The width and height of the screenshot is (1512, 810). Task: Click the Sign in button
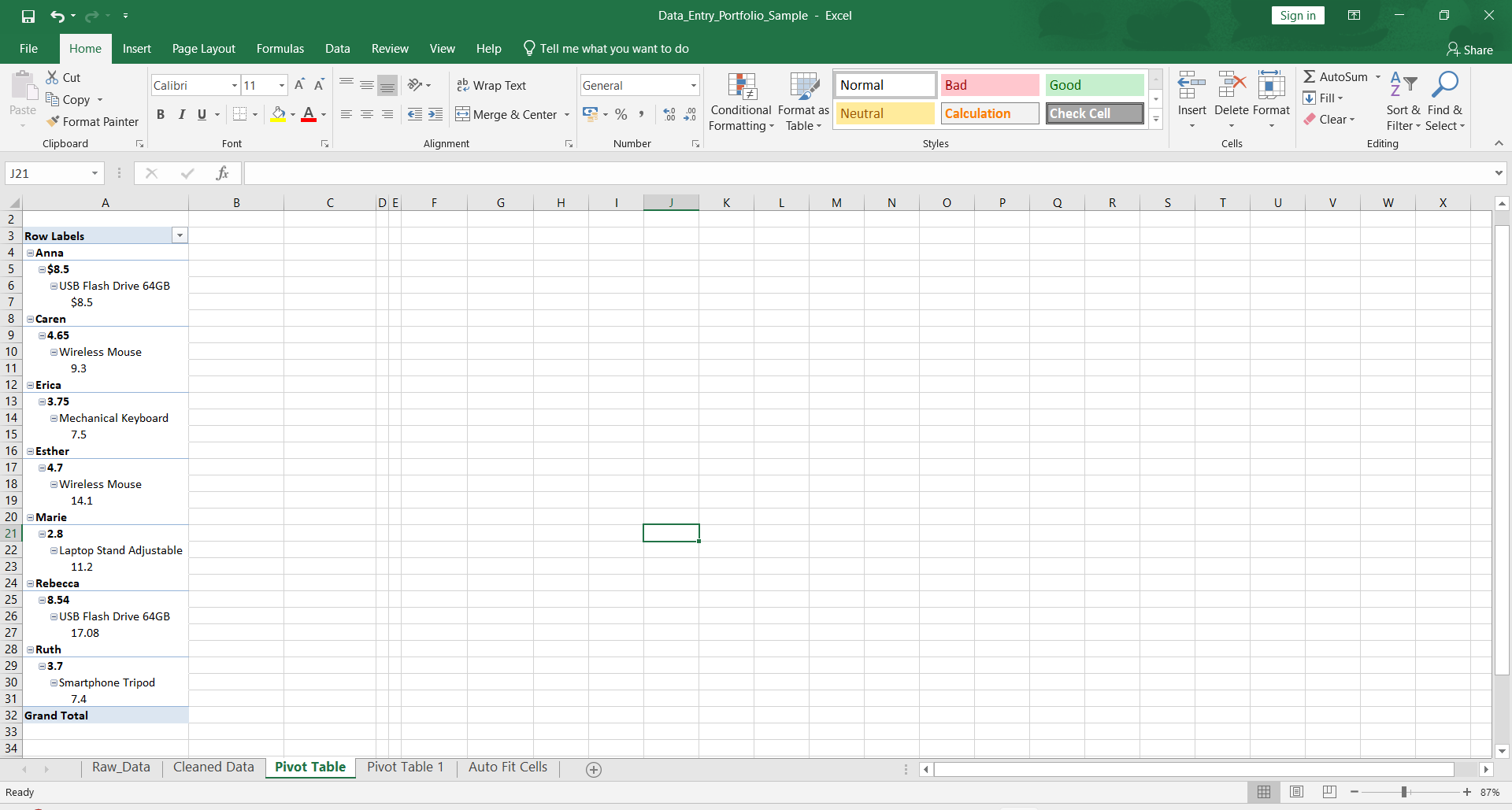click(x=1298, y=16)
